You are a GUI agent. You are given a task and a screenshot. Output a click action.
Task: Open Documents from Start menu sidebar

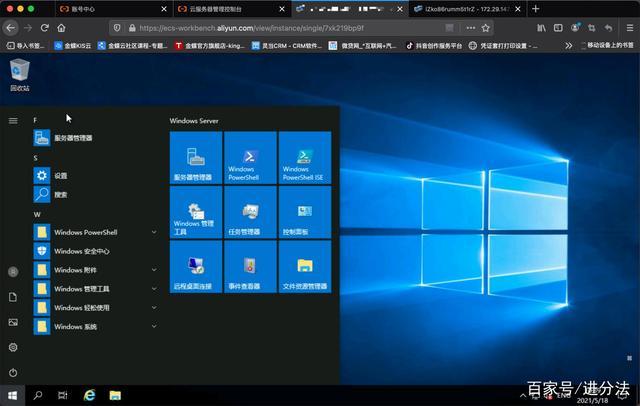click(13, 297)
